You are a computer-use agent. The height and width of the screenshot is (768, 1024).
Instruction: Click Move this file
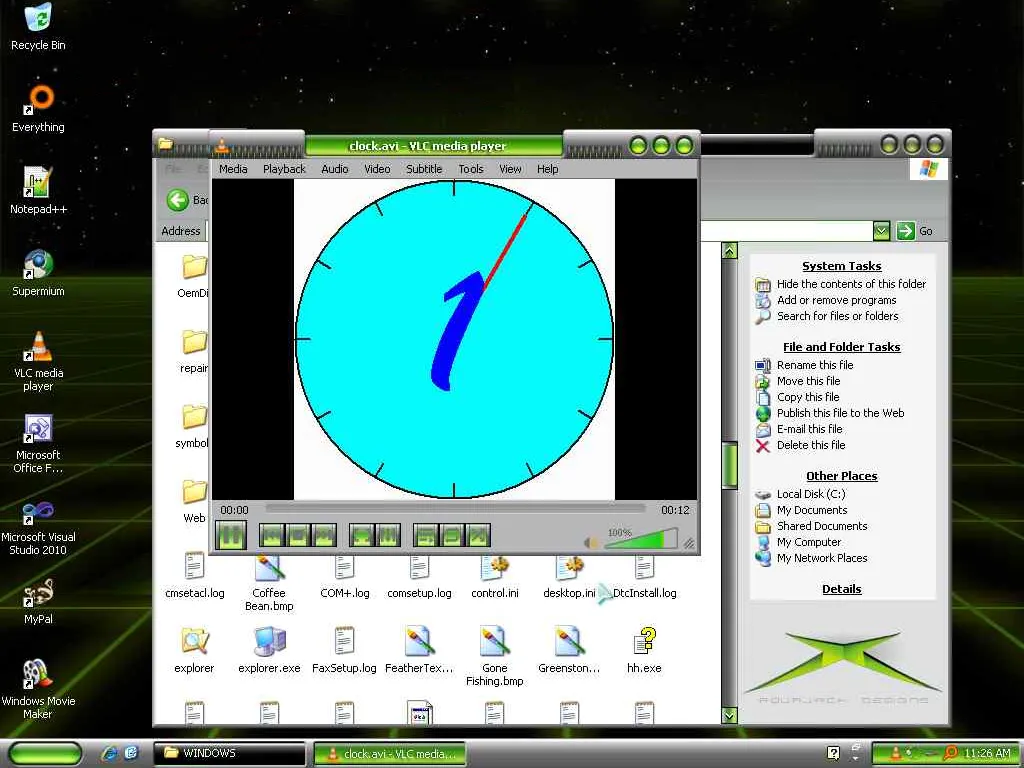[x=808, y=381]
